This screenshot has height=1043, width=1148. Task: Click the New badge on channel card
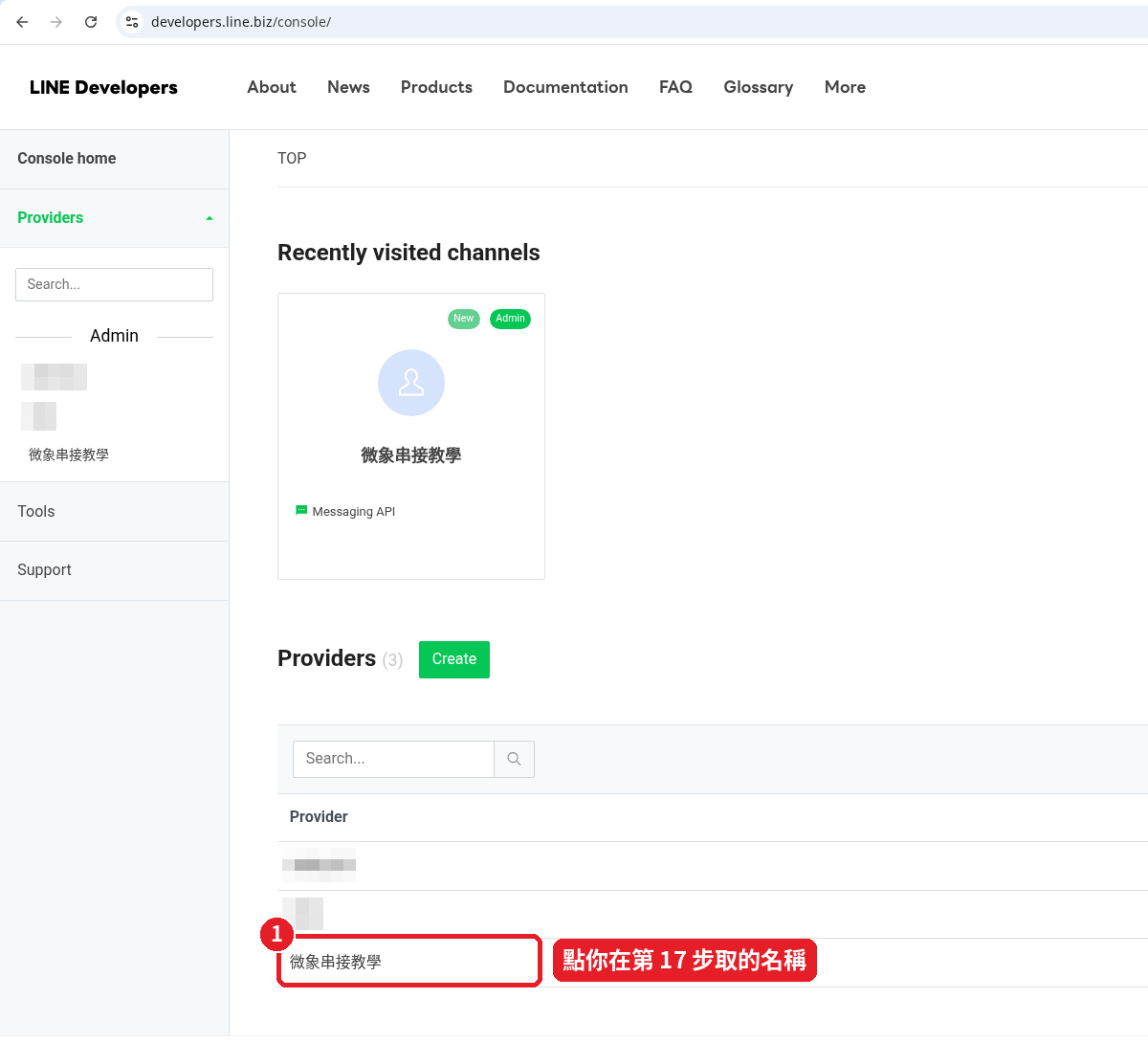tap(464, 319)
